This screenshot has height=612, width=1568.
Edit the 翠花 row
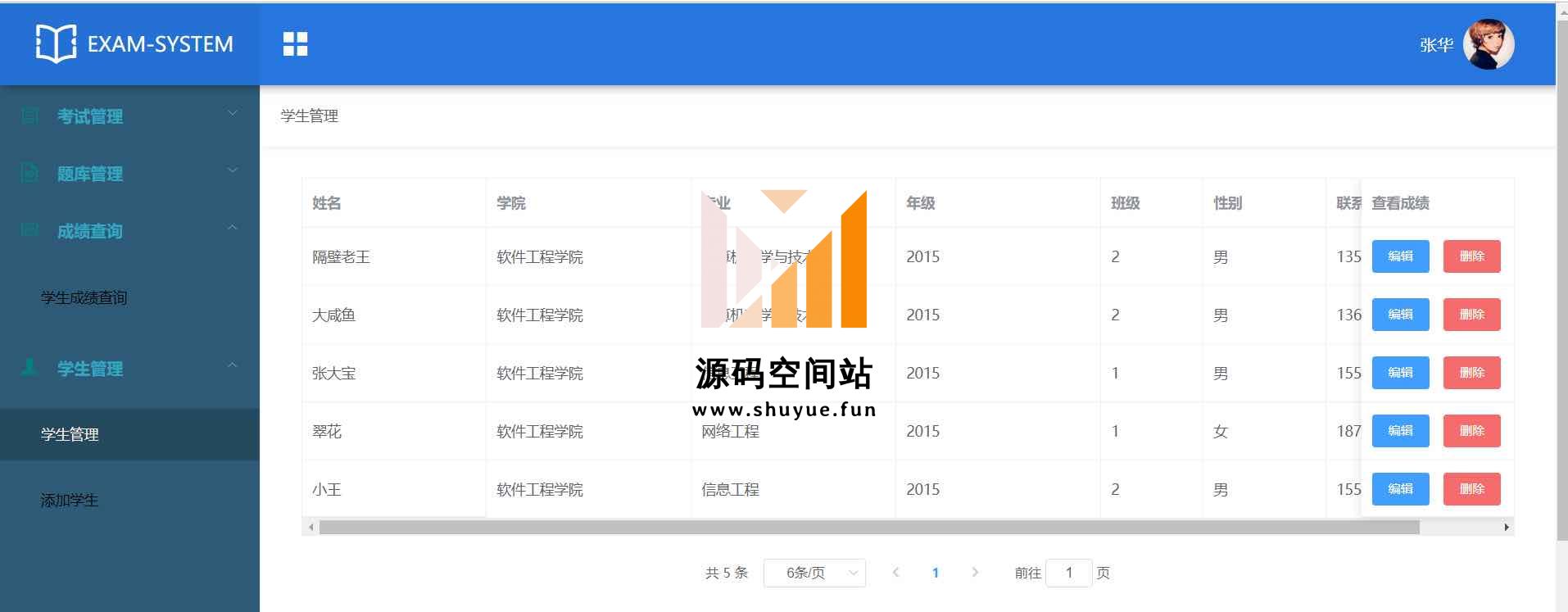[x=1400, y=431]
